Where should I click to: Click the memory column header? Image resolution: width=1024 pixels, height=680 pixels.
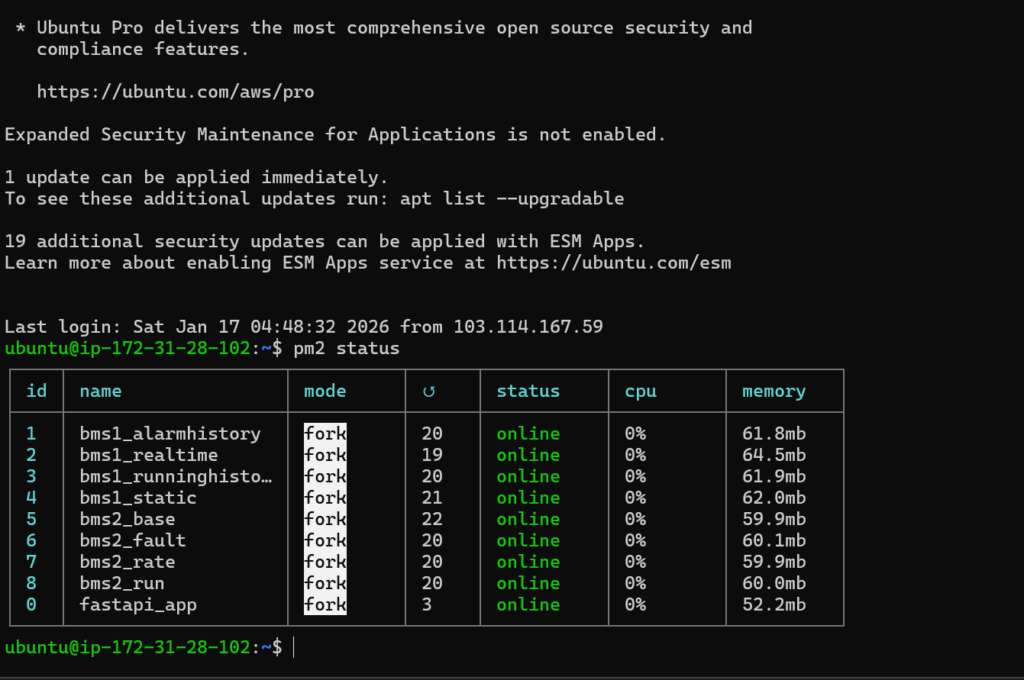773,391
